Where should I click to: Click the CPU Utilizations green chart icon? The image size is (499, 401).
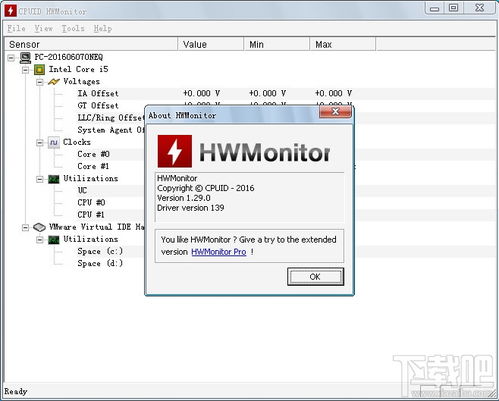click(54, 179)
